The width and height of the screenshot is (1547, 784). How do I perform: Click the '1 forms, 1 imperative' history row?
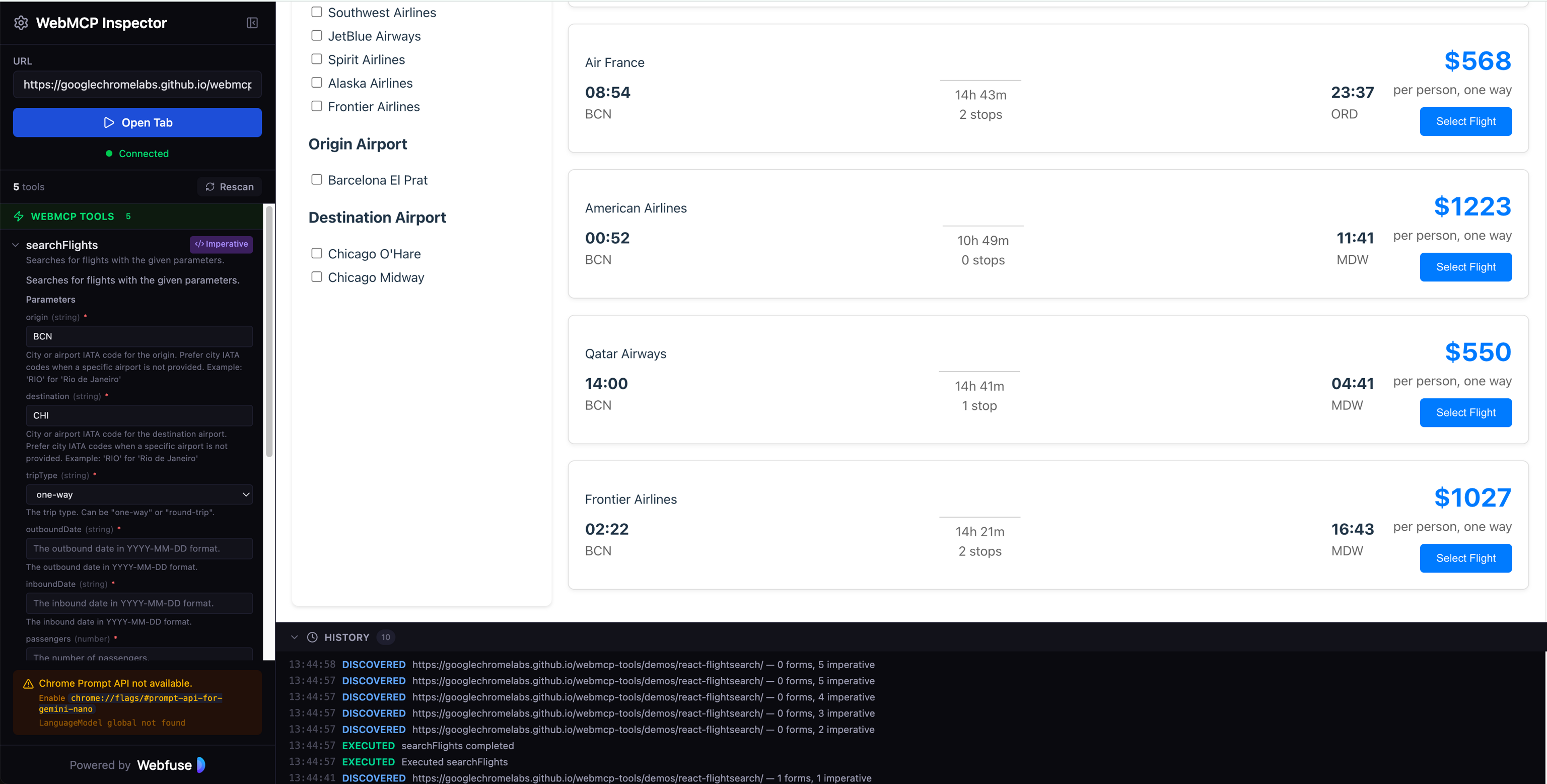(580, 777)
